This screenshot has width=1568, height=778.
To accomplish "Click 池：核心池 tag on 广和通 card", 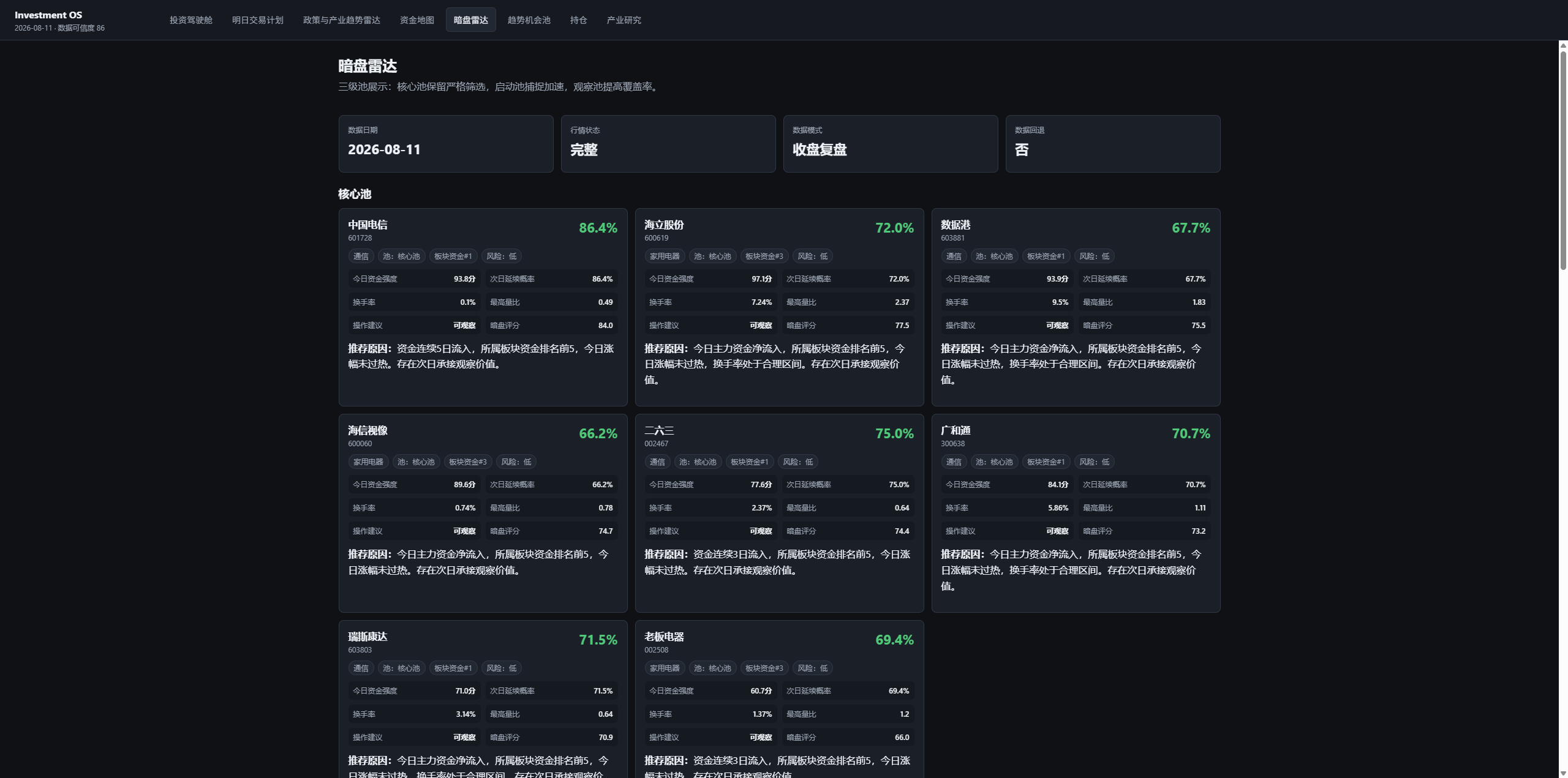I will (993, 462).
